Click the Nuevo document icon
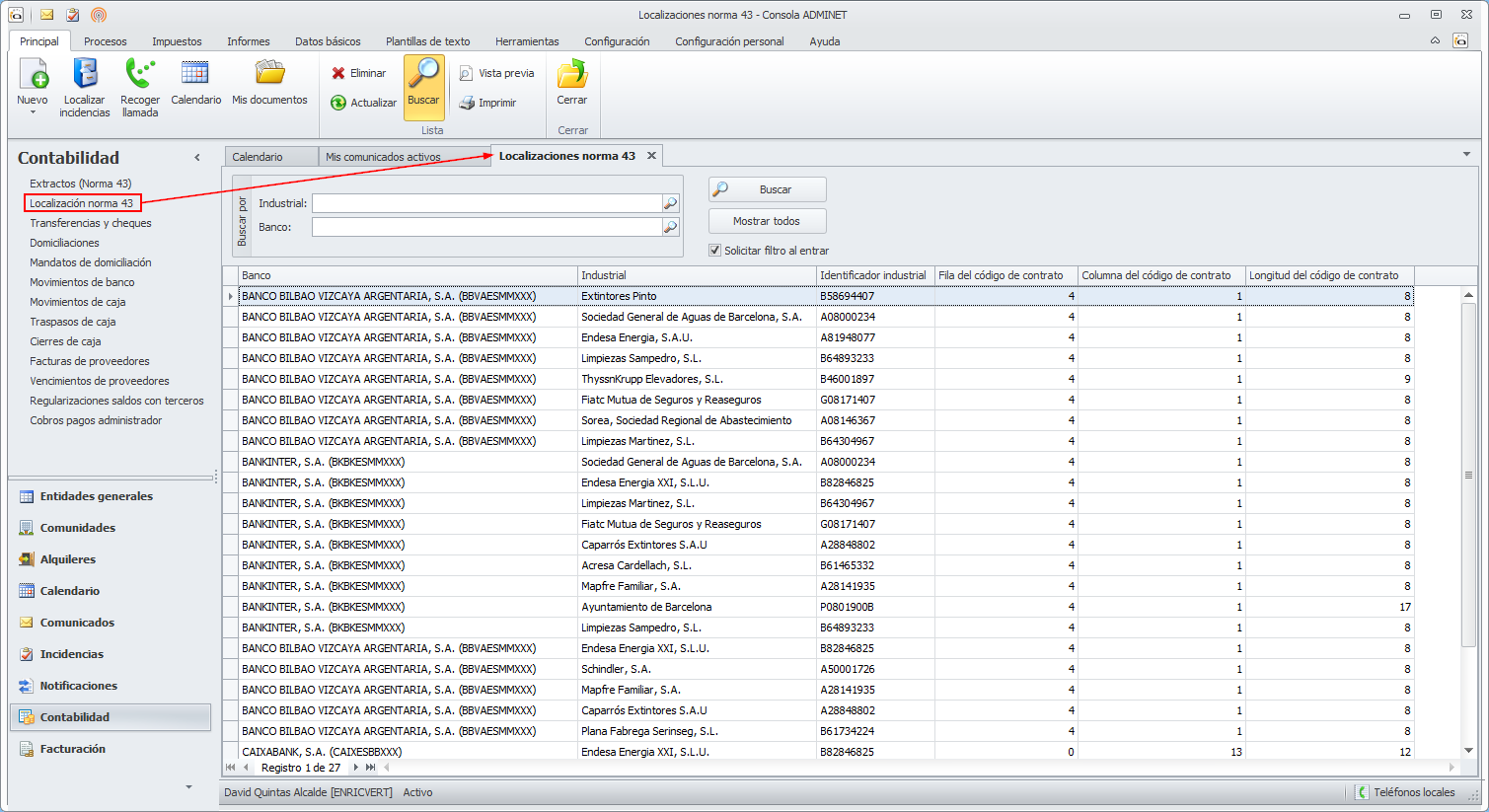The height and width of the screenshot is (812, 1489). pyautogui.click(x=33, y=74)
